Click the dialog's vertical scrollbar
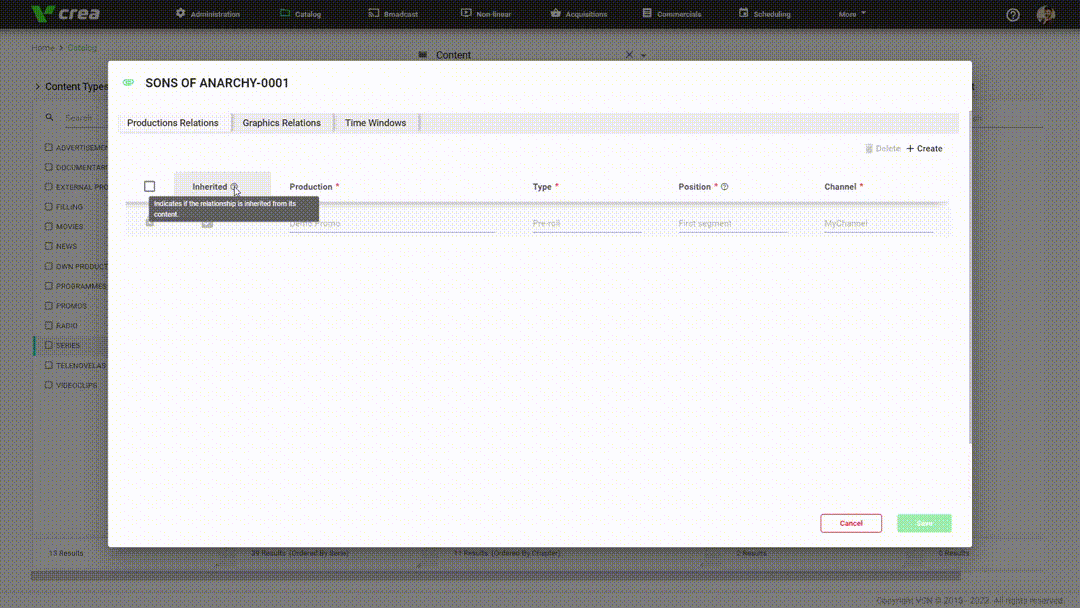 click(970, 275)
